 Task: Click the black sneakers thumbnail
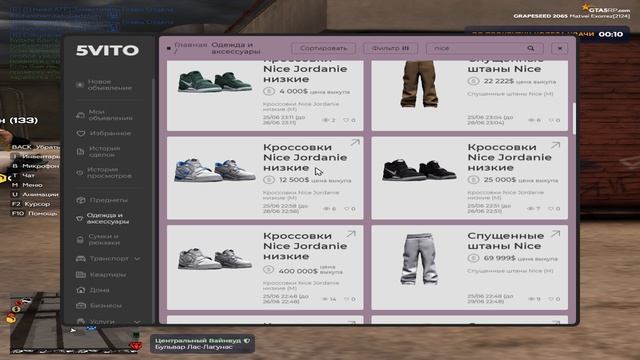coord(419,170)
